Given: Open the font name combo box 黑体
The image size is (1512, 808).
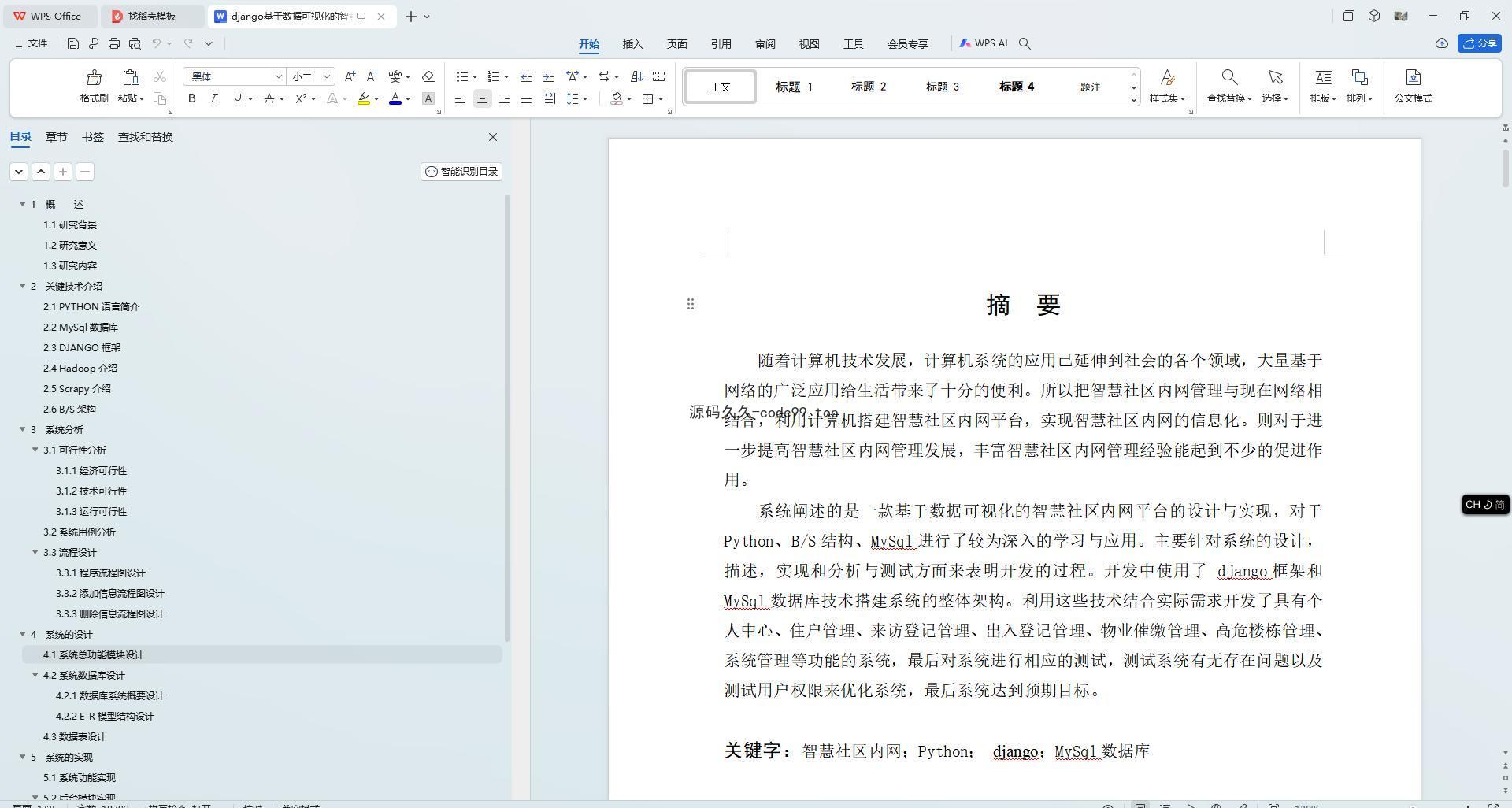Looking at the screenshot, I should 234,76.
